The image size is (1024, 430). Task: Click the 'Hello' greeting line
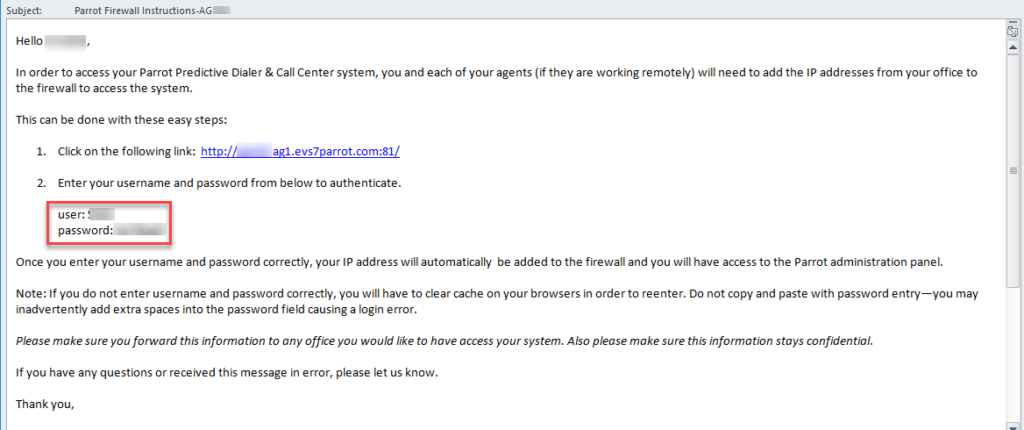coord(52,42)
